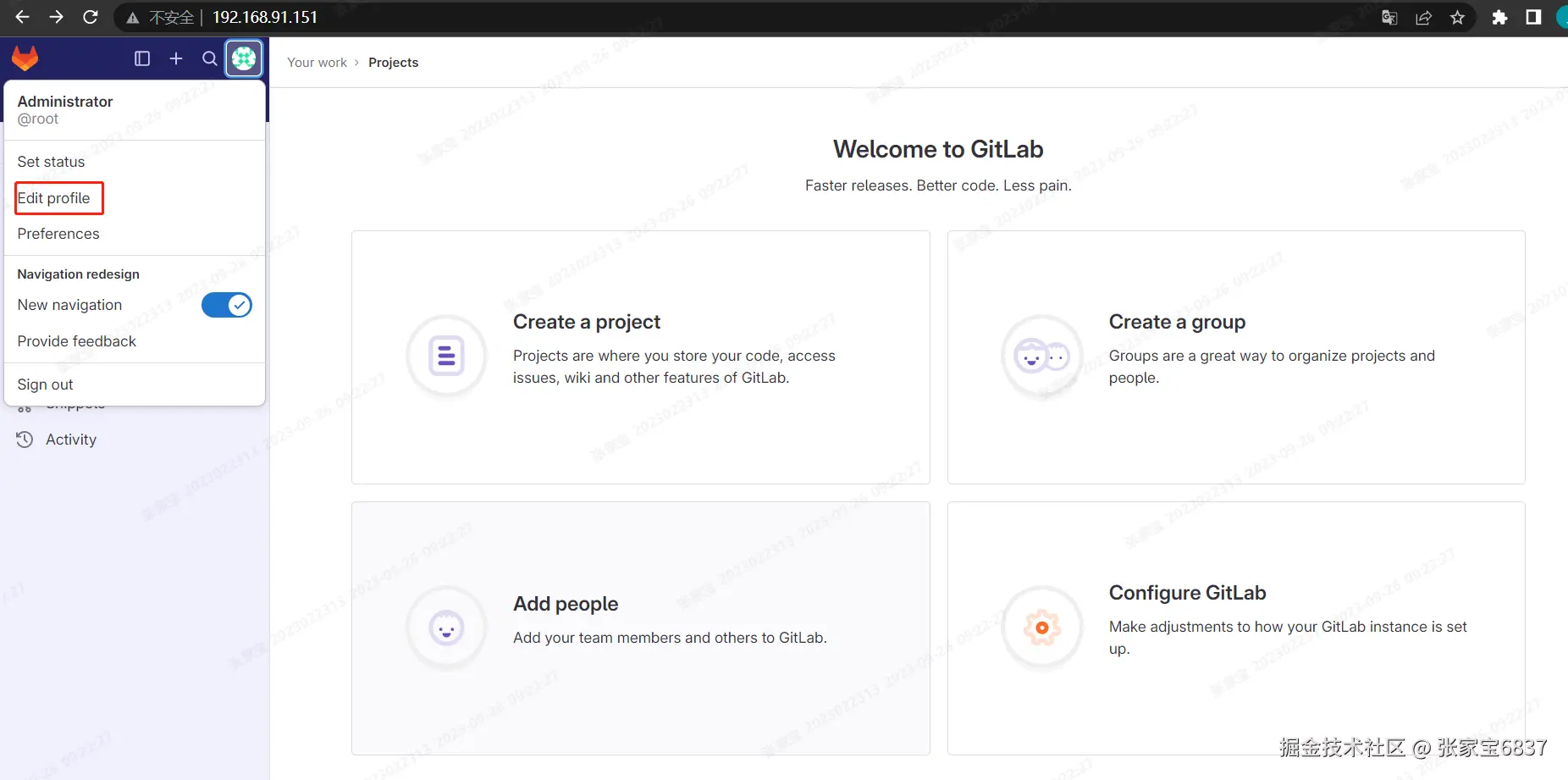Viewport: 1568px width, 780px height.
Task: Click the Projects breadcrumb
Action: pos(393,63)
